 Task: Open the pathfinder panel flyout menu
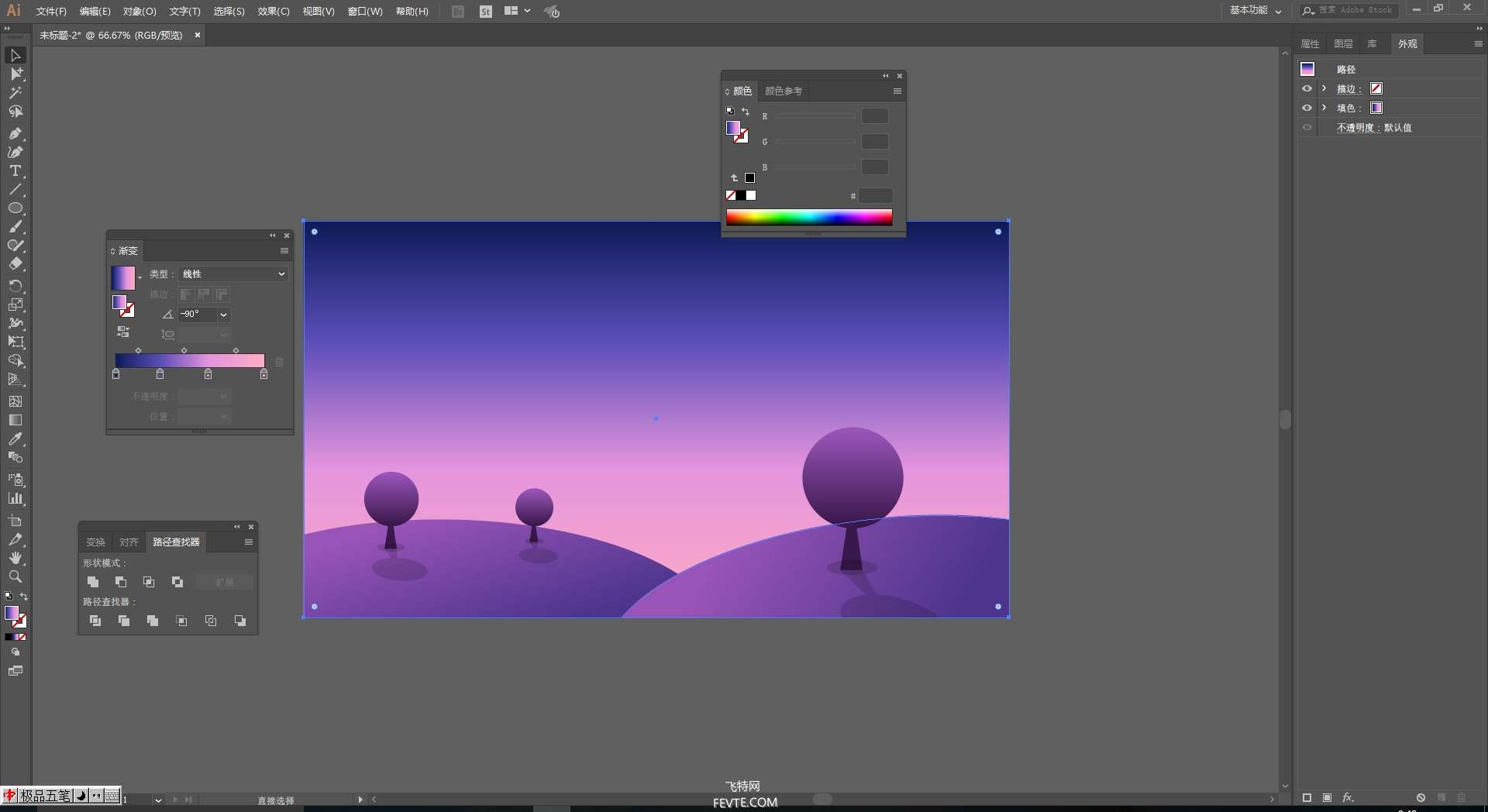coord(249,542)
